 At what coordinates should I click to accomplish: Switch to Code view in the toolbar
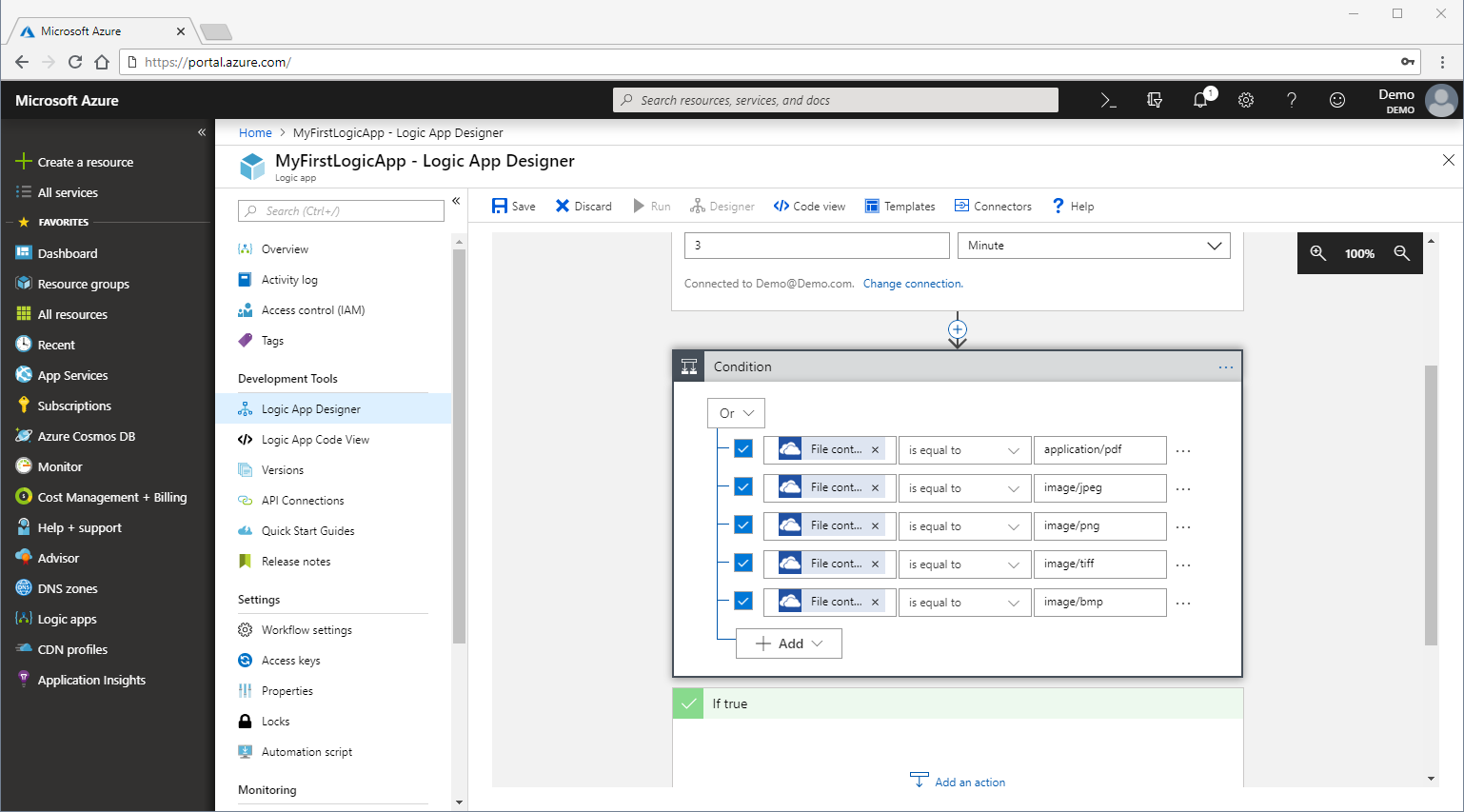point(809,206)
